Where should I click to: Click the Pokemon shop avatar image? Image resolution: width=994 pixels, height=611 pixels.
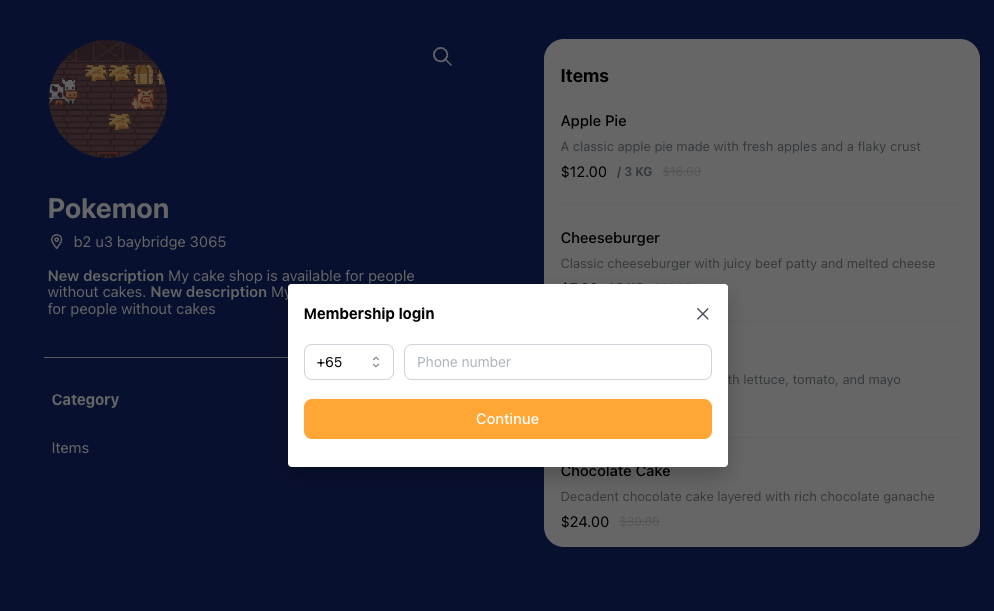108,99
